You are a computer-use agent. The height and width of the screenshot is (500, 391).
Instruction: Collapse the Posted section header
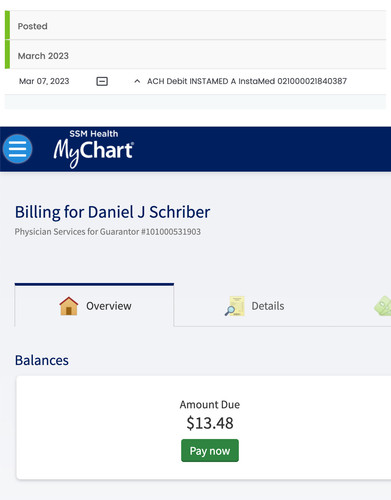tap(195, 25)
